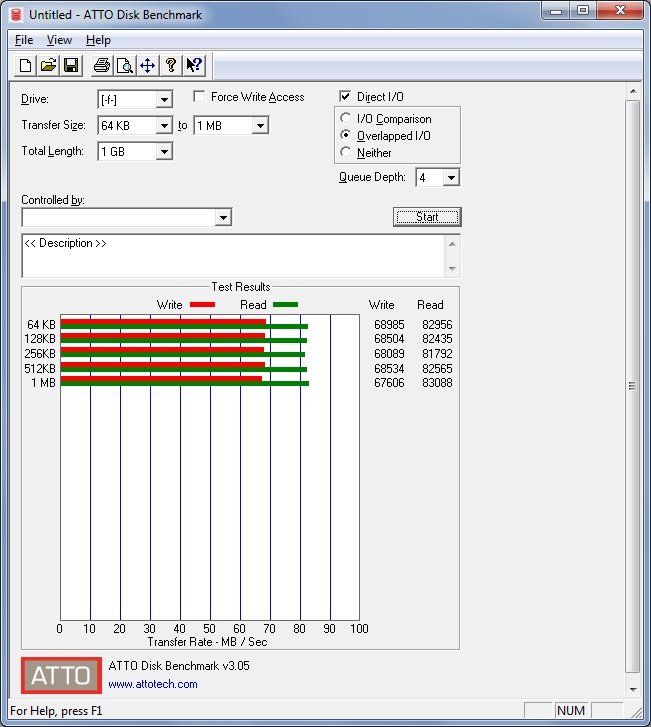Screen dimensions: 651x727
Task: Select the I/O Comparison radio option
Action: [345, 118]
